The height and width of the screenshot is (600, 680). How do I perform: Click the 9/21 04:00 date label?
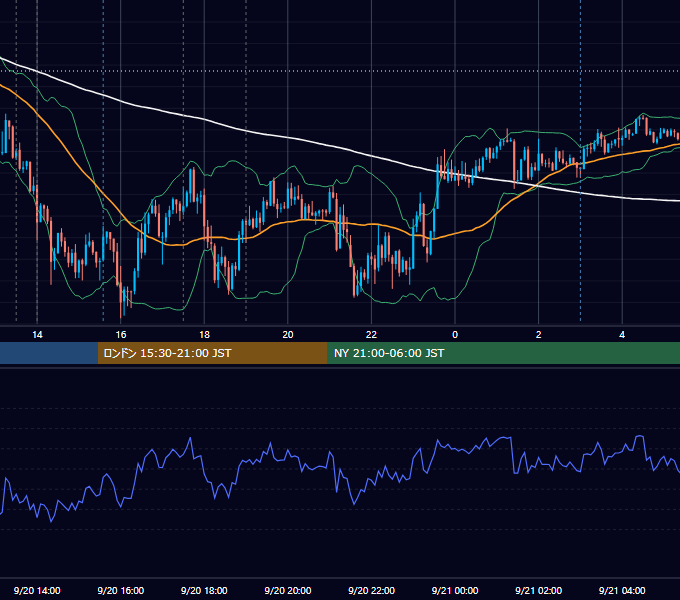pyautogui.click(x=622, y=590)
